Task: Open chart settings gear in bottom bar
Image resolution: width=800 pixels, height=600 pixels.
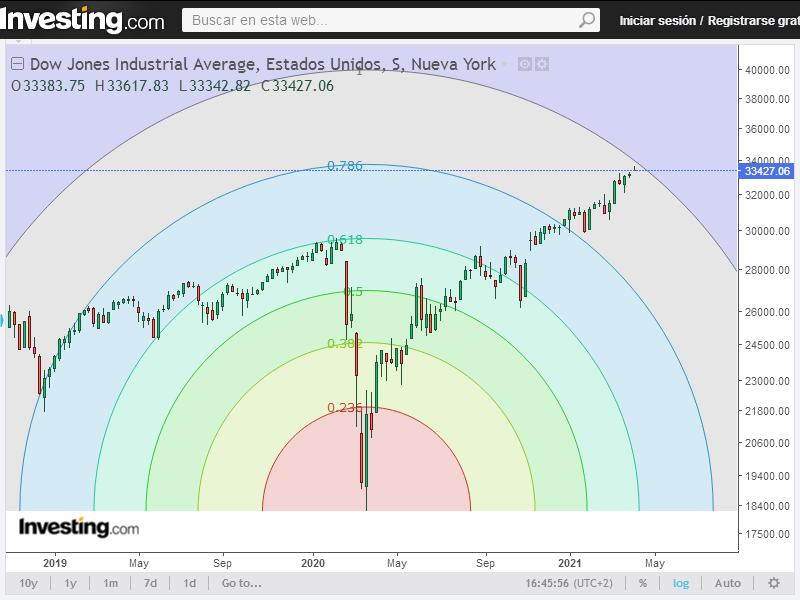Action: (773, 583)
